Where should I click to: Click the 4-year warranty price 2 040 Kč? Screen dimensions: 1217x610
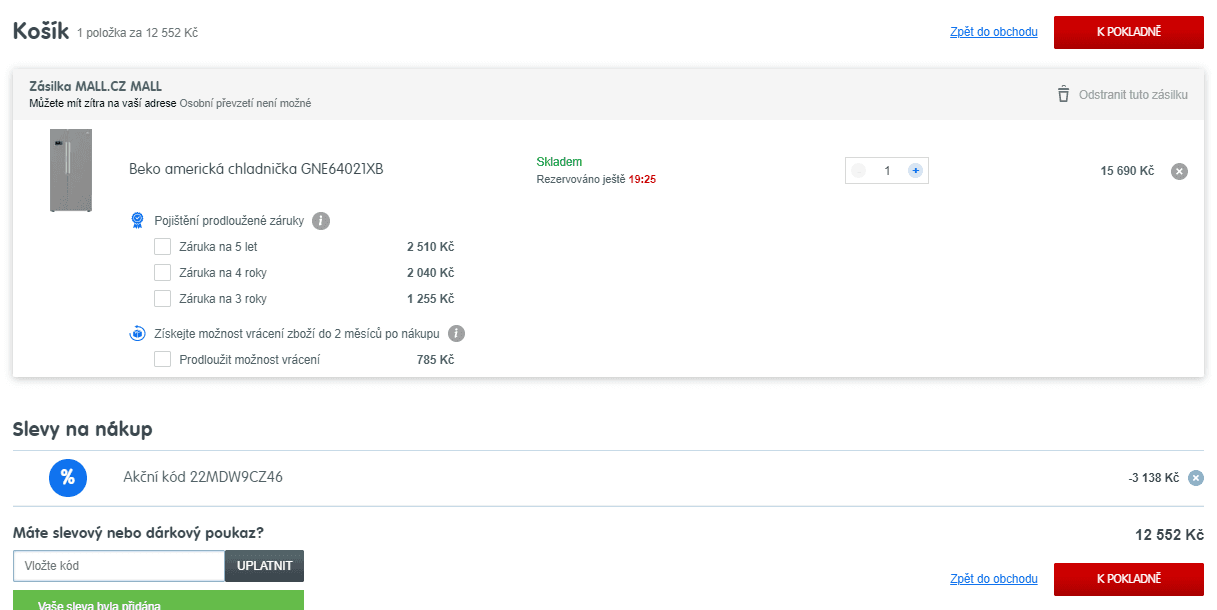click(430, 272)
